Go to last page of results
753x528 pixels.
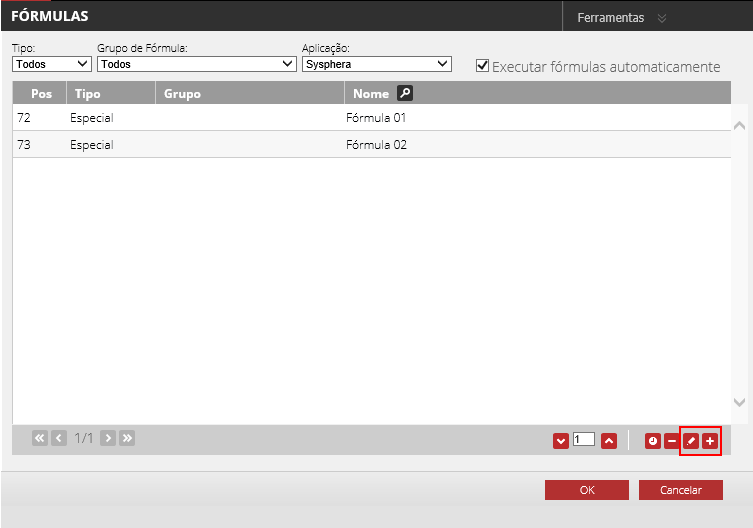[x=127, y=438]
